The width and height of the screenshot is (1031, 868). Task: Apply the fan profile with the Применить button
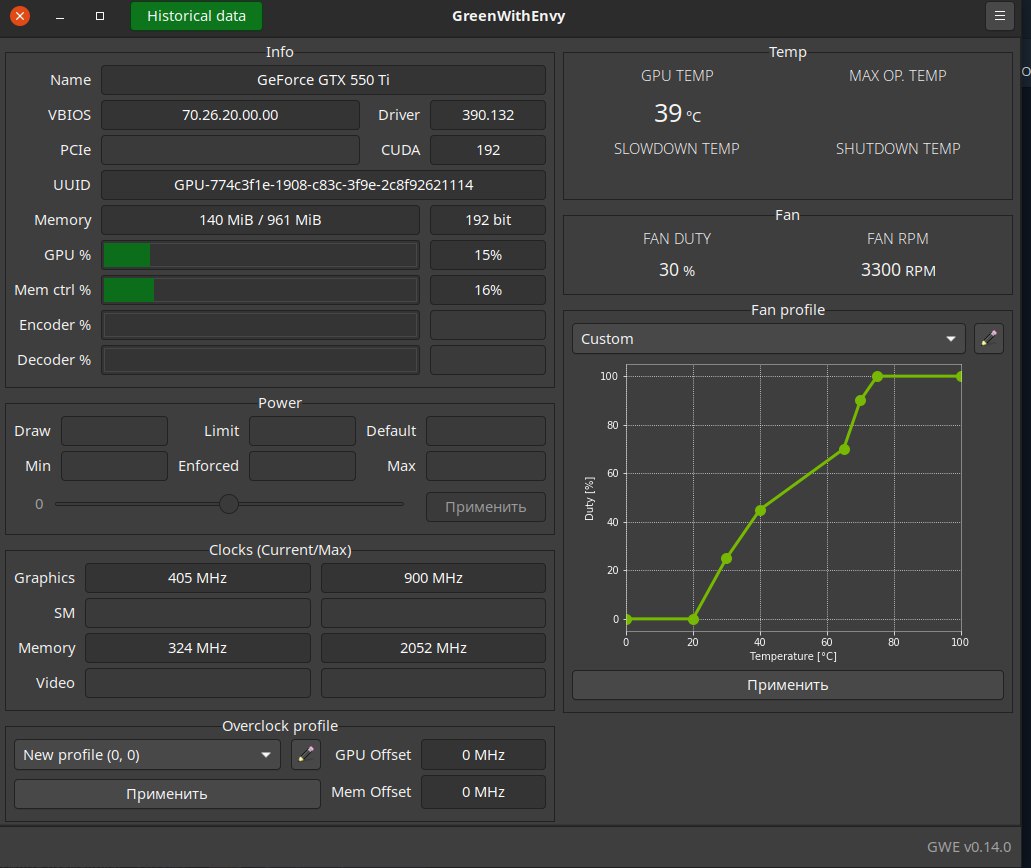(787, 685)
